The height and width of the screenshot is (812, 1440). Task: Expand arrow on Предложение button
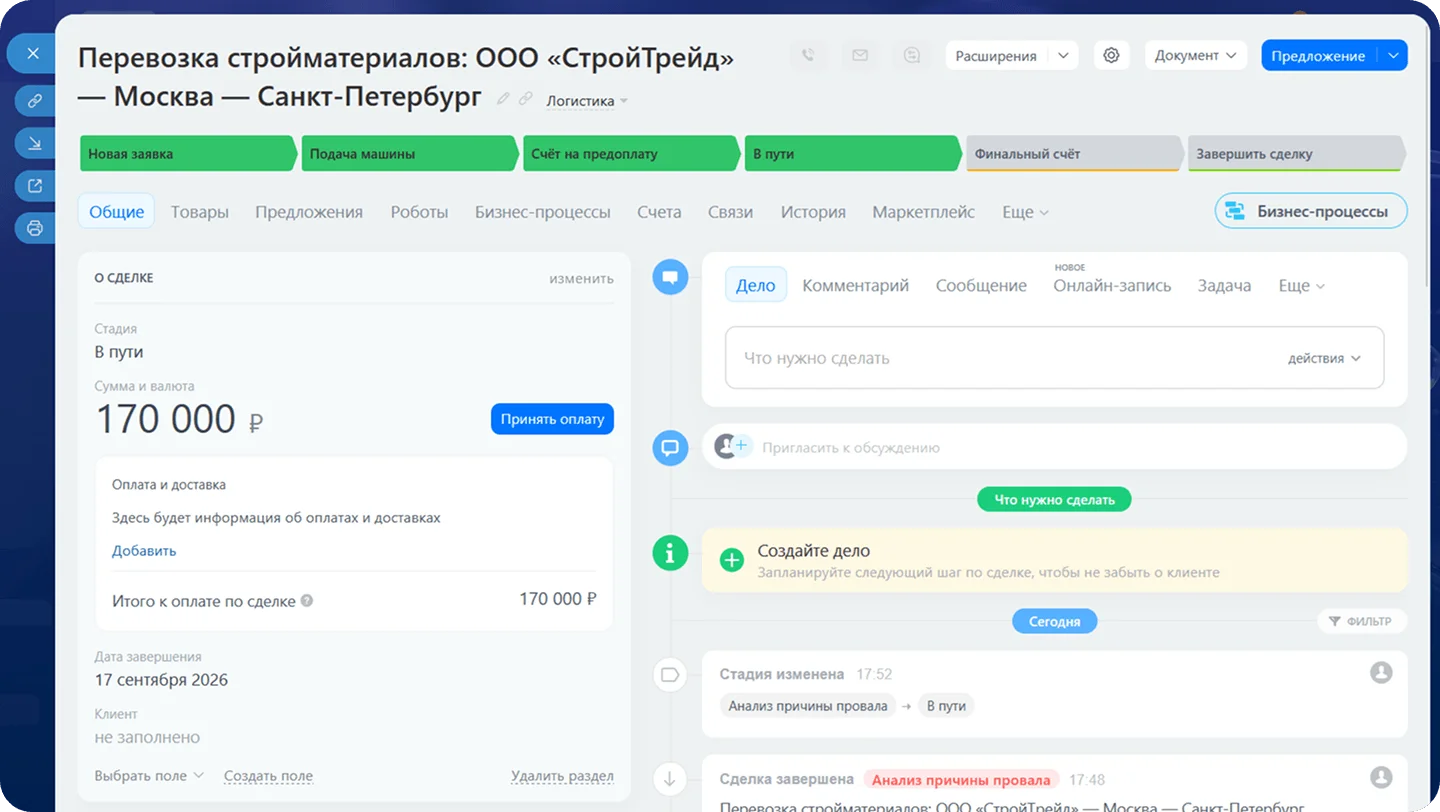pos(1393,56)
